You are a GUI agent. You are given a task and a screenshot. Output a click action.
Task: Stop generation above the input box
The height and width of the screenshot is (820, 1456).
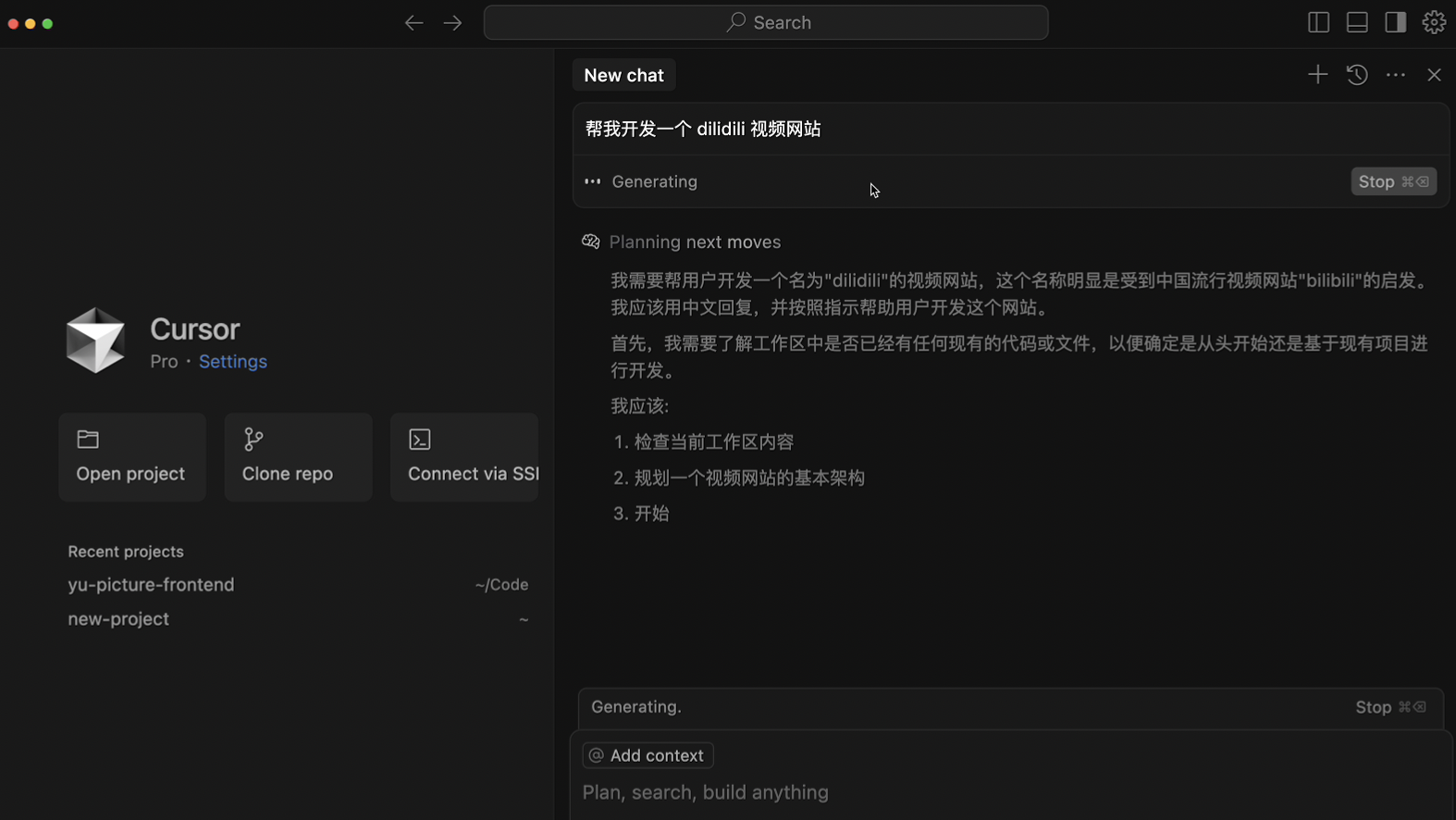[x=1390, y=707]
